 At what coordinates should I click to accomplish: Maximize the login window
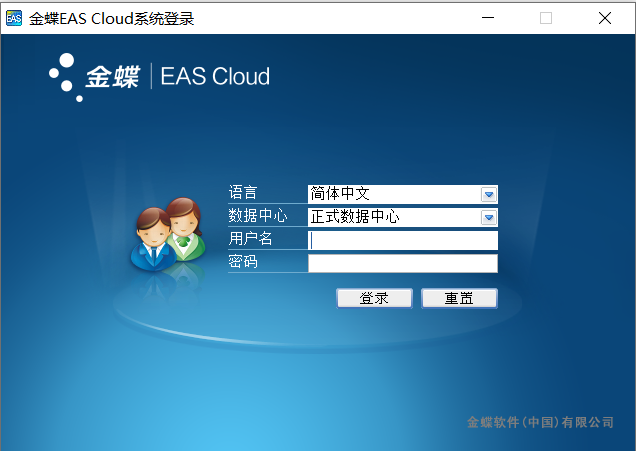coord(546,18)
